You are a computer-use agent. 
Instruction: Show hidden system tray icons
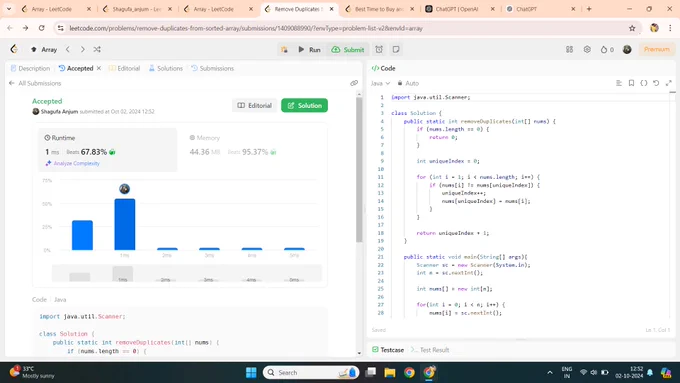tap(550, 372)
